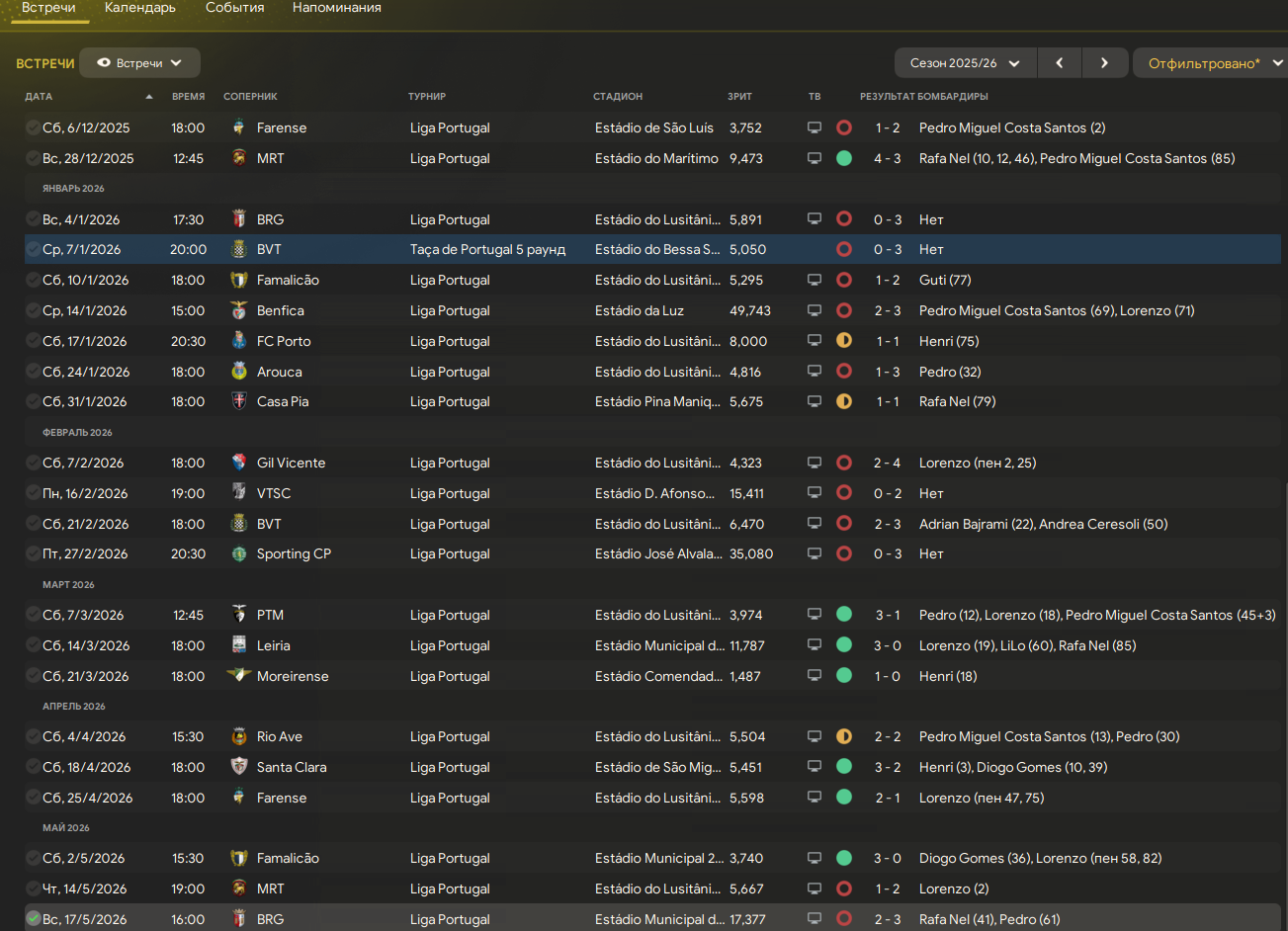Viewport: 1288px width, 931px height.
Task: Sort by the Турнир column header
Action: (x=427, y=97)
